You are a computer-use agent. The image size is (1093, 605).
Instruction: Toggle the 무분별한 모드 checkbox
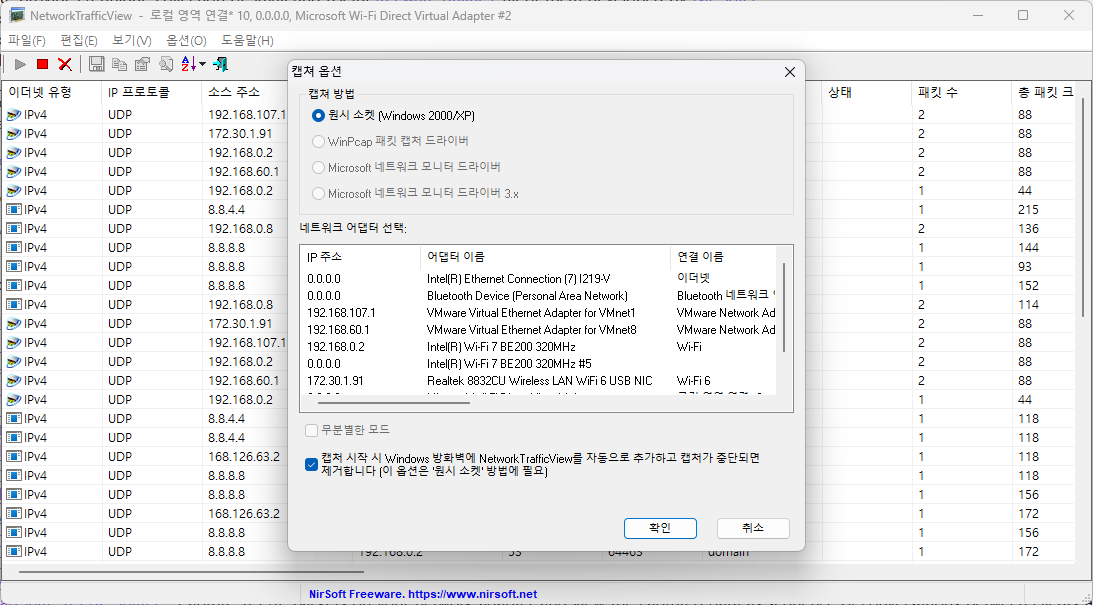click(312, 429)
